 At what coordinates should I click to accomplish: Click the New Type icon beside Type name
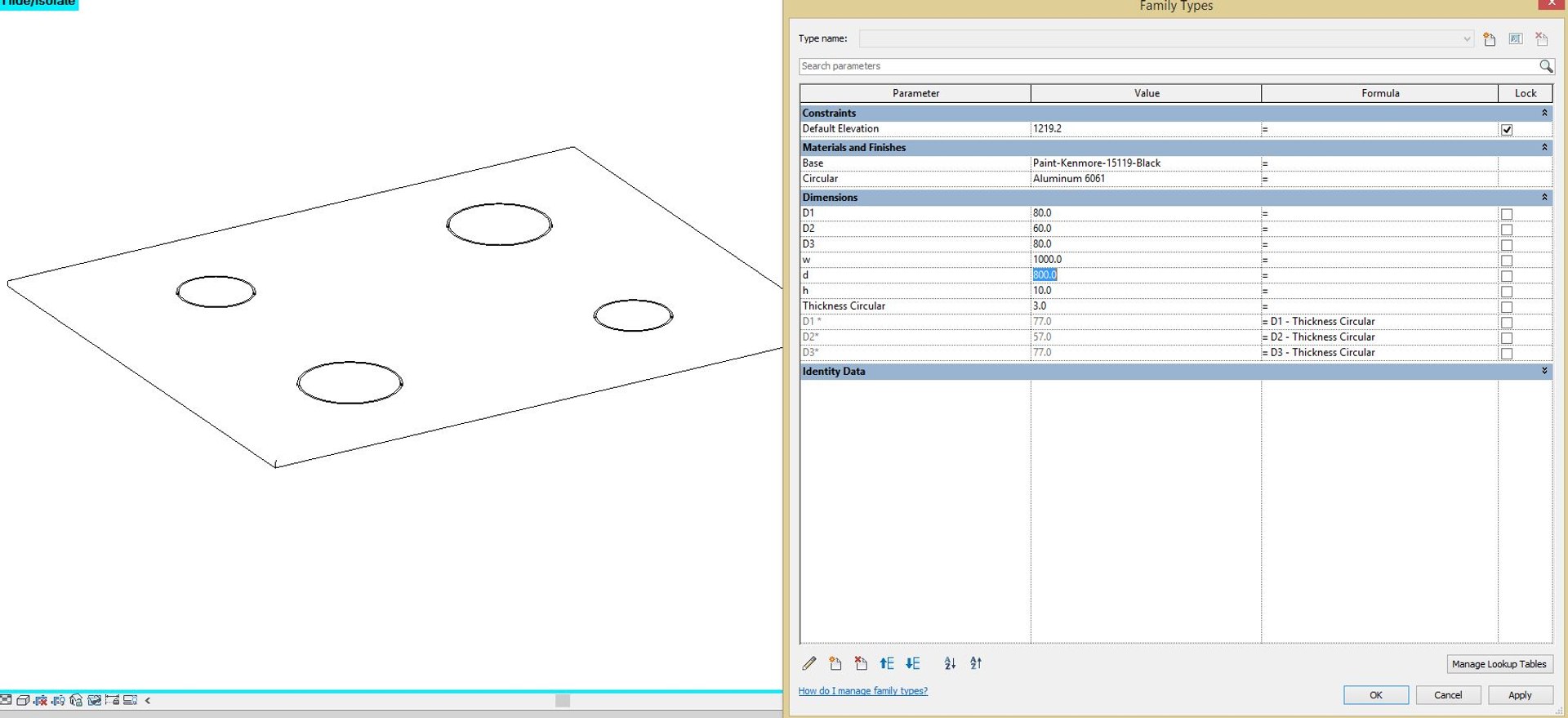point(1490,39)
